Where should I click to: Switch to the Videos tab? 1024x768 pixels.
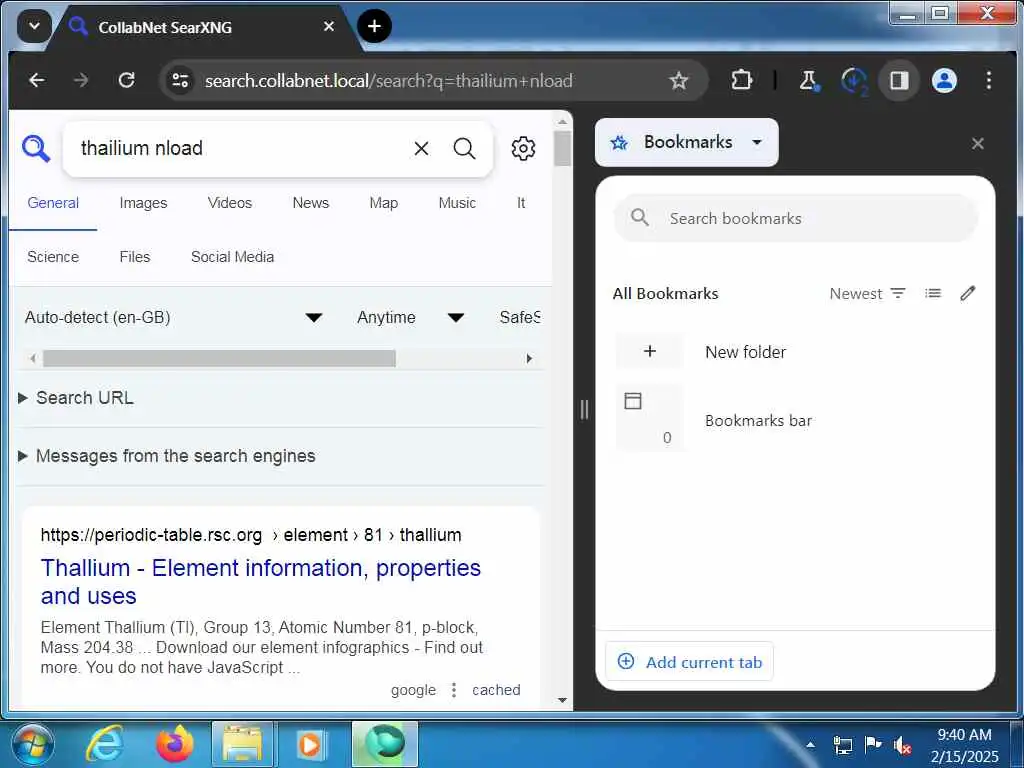(x=230, y=203)
